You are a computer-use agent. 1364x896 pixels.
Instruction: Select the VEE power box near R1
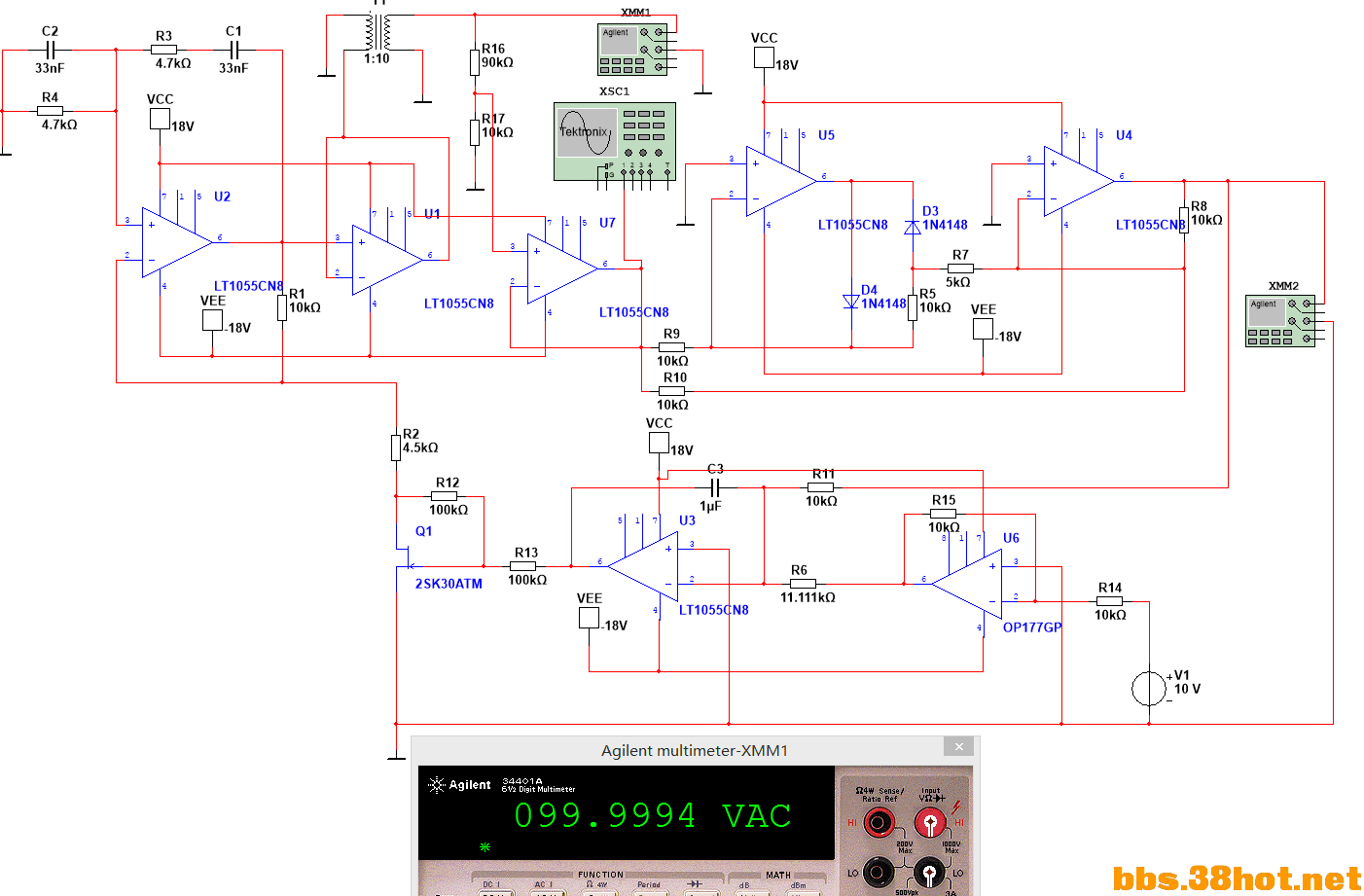(x=212, y=320)
